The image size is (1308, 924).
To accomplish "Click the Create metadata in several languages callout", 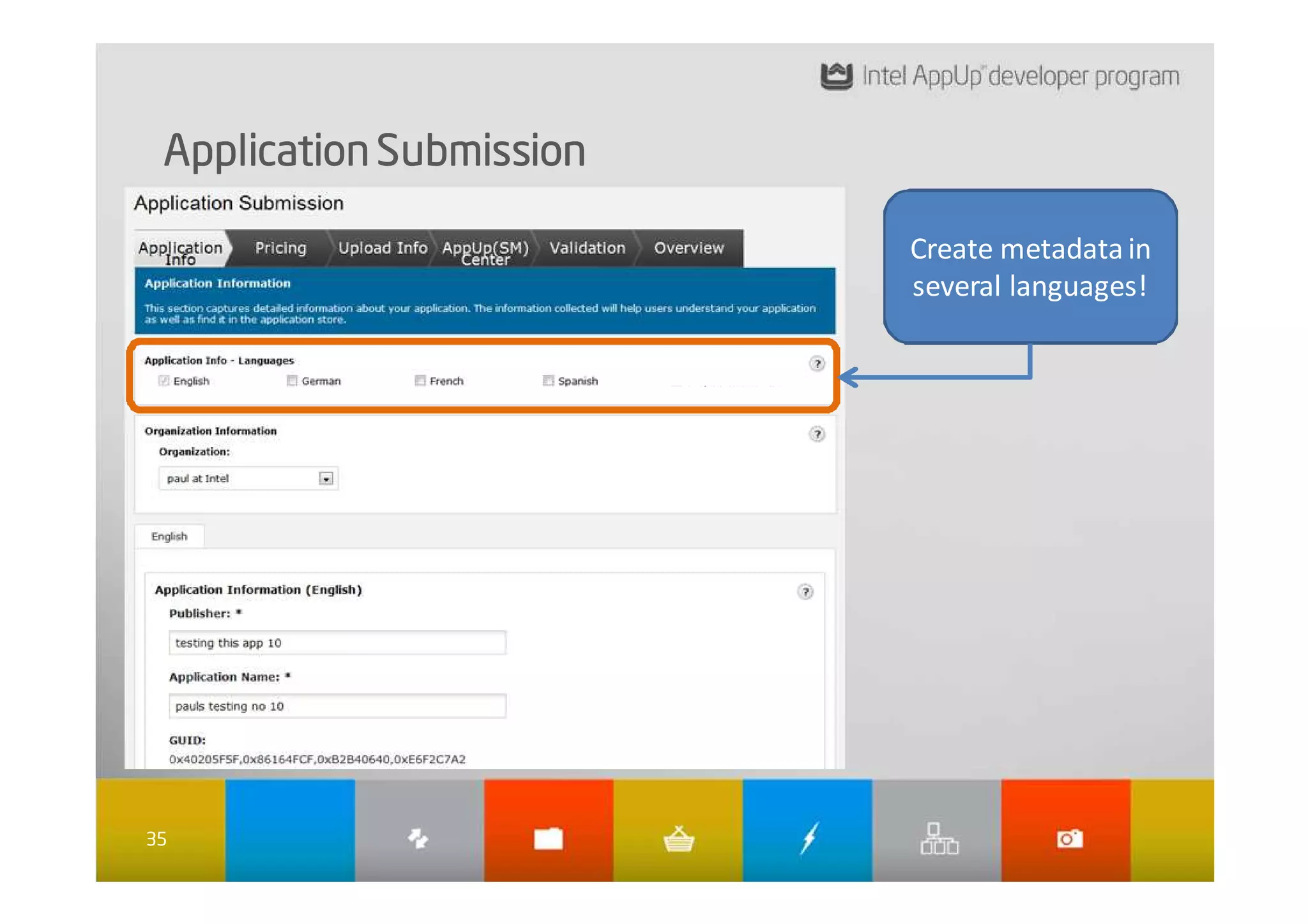I will point(1030,266).
